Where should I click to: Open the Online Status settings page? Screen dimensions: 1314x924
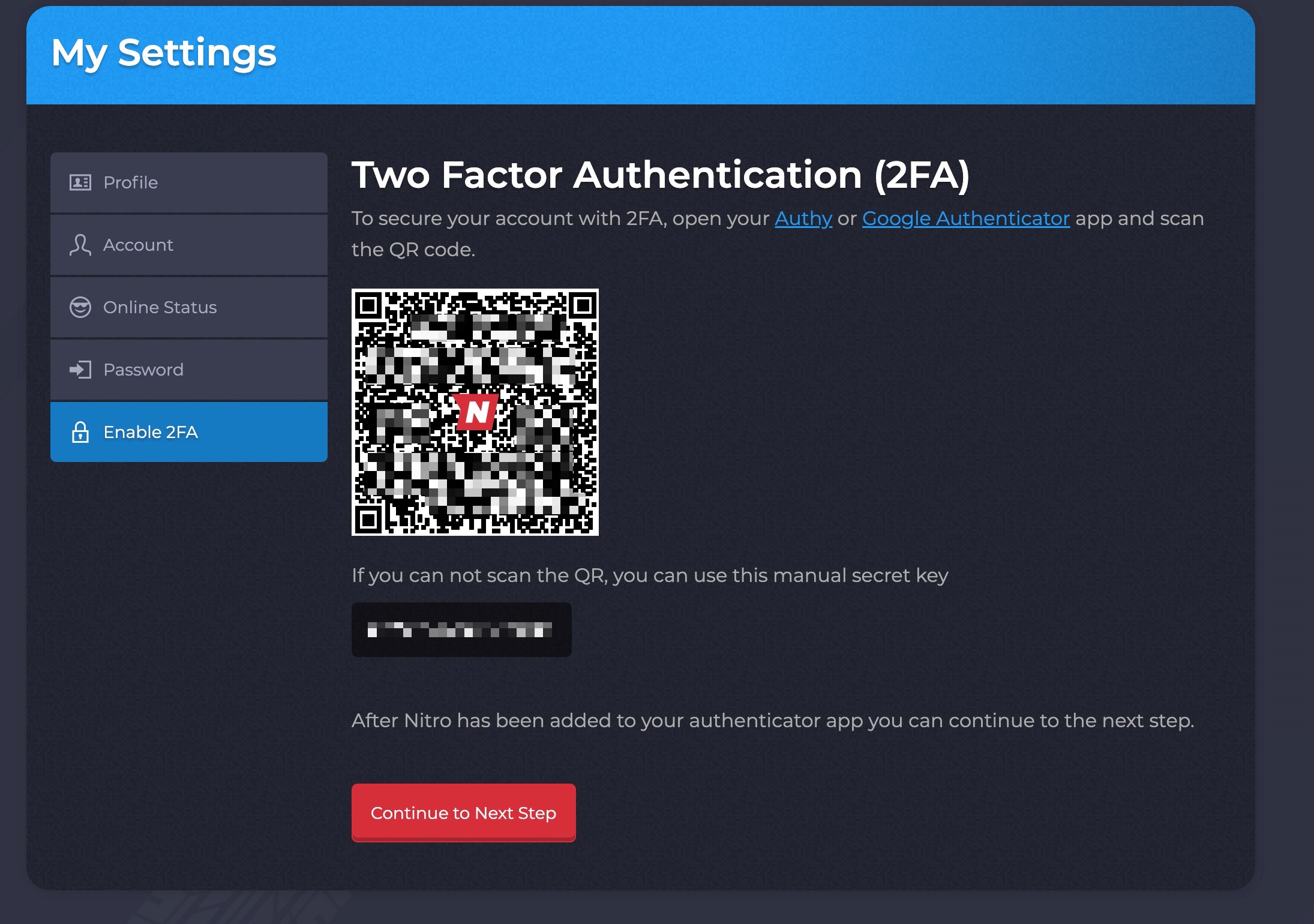[x=159, y=307]
